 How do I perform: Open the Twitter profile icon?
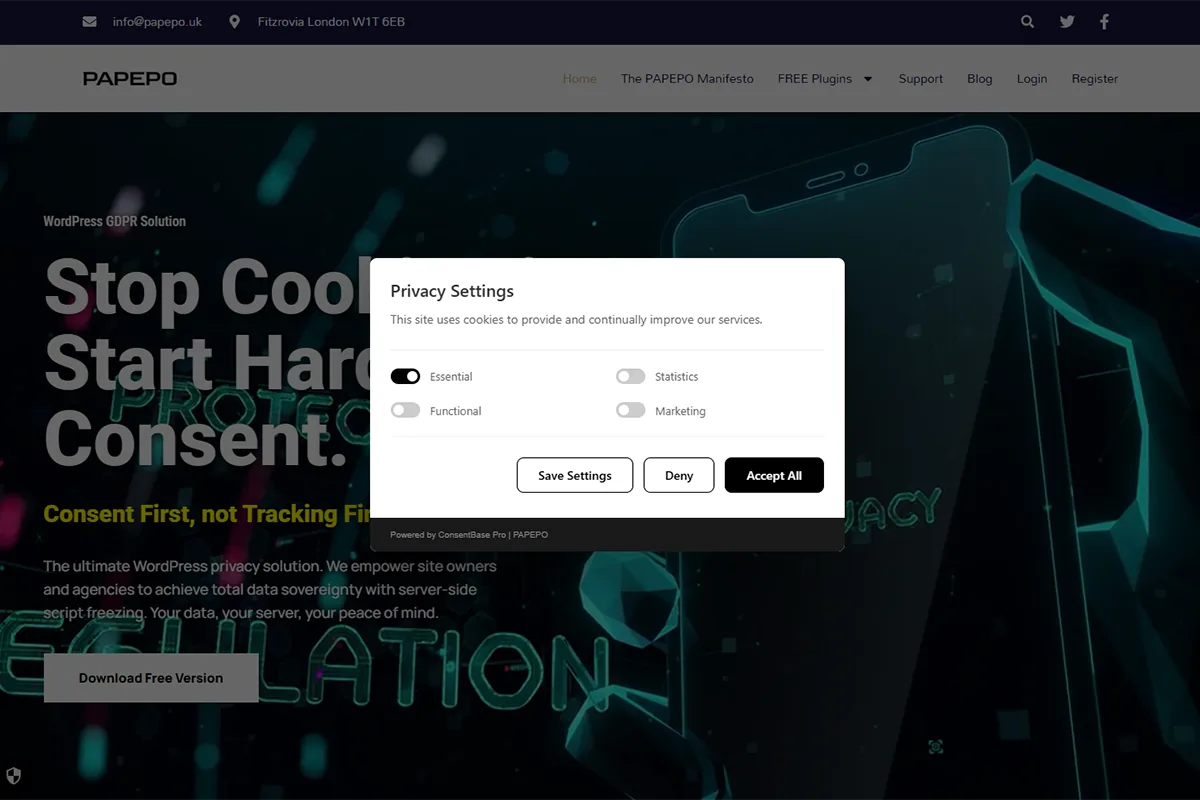coord(1067,21)
